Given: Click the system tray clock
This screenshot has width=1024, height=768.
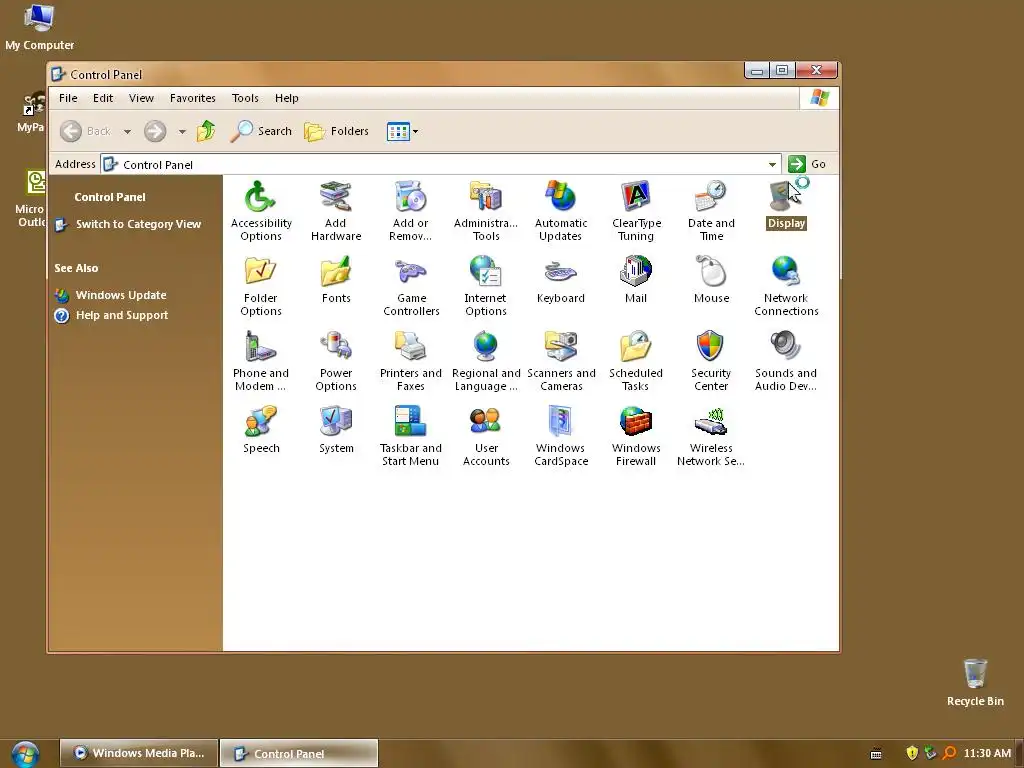Looking at the screenshot, I should [x=987, y=753].
